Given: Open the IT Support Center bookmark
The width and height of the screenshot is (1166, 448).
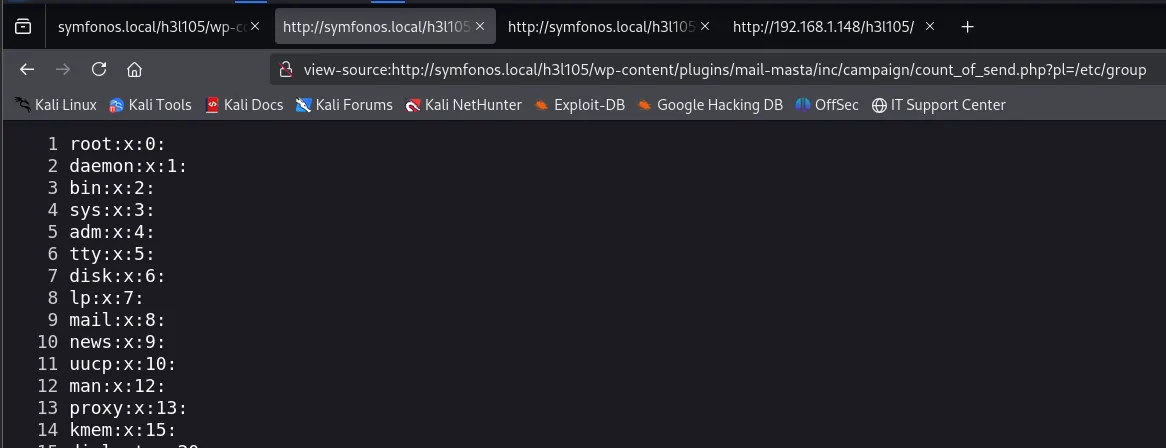Looking at the screenshot, I should tap(938, 105).
